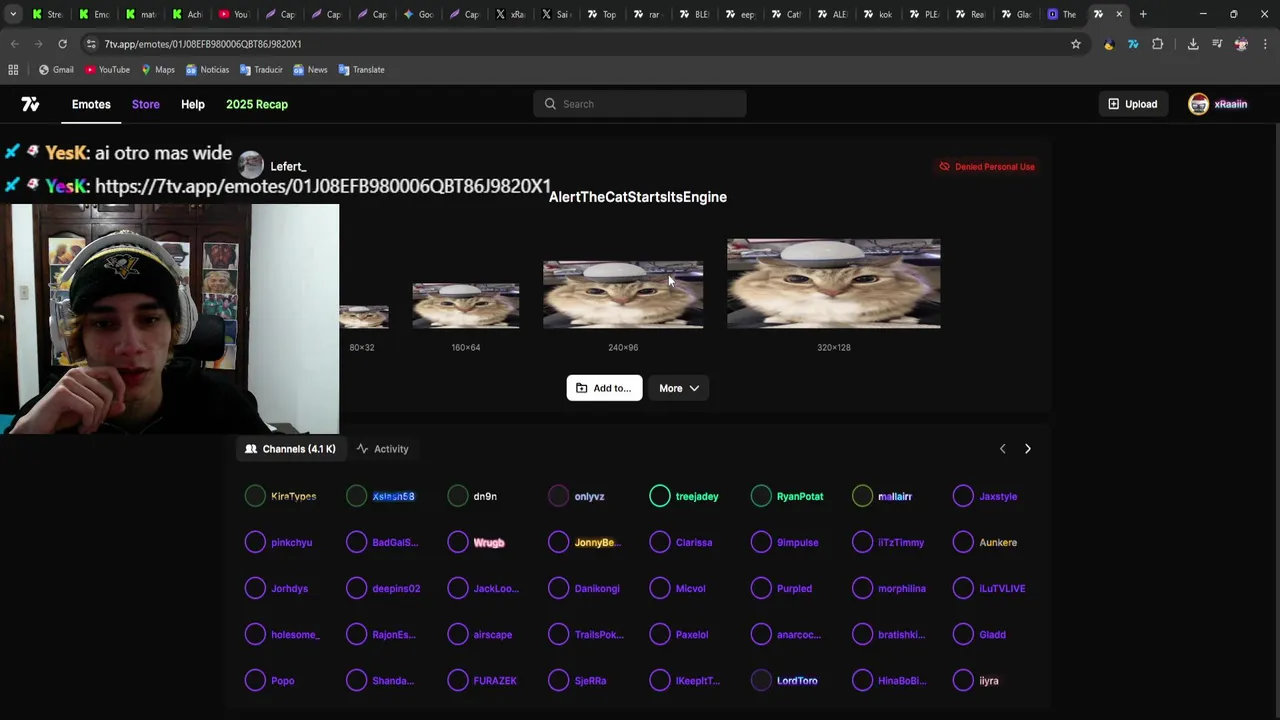This screenshot has height=720, width=1280.
Task: Open Clarissa channel
Action: 681,542
